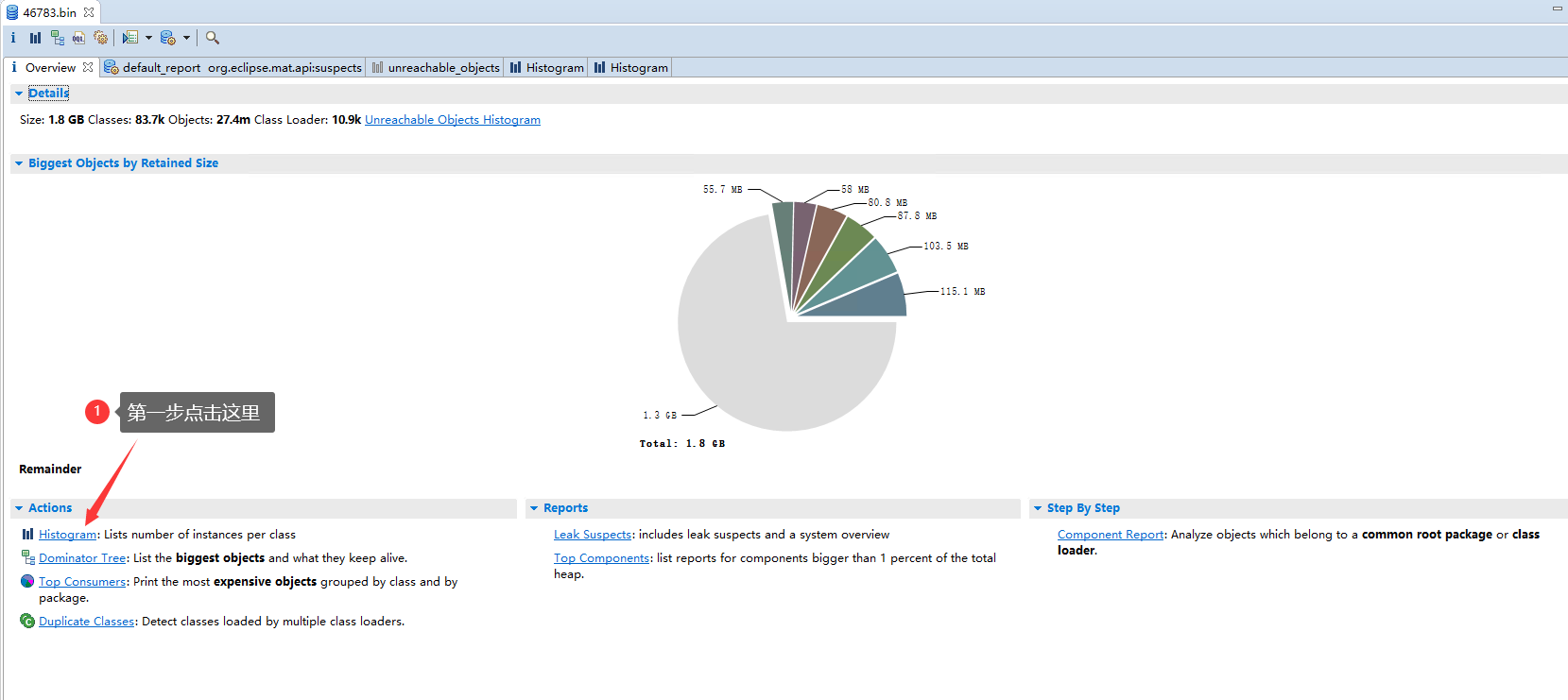
Task: Click the Thread Overview gears toolbar icon
Action: (x=101, y=38)
